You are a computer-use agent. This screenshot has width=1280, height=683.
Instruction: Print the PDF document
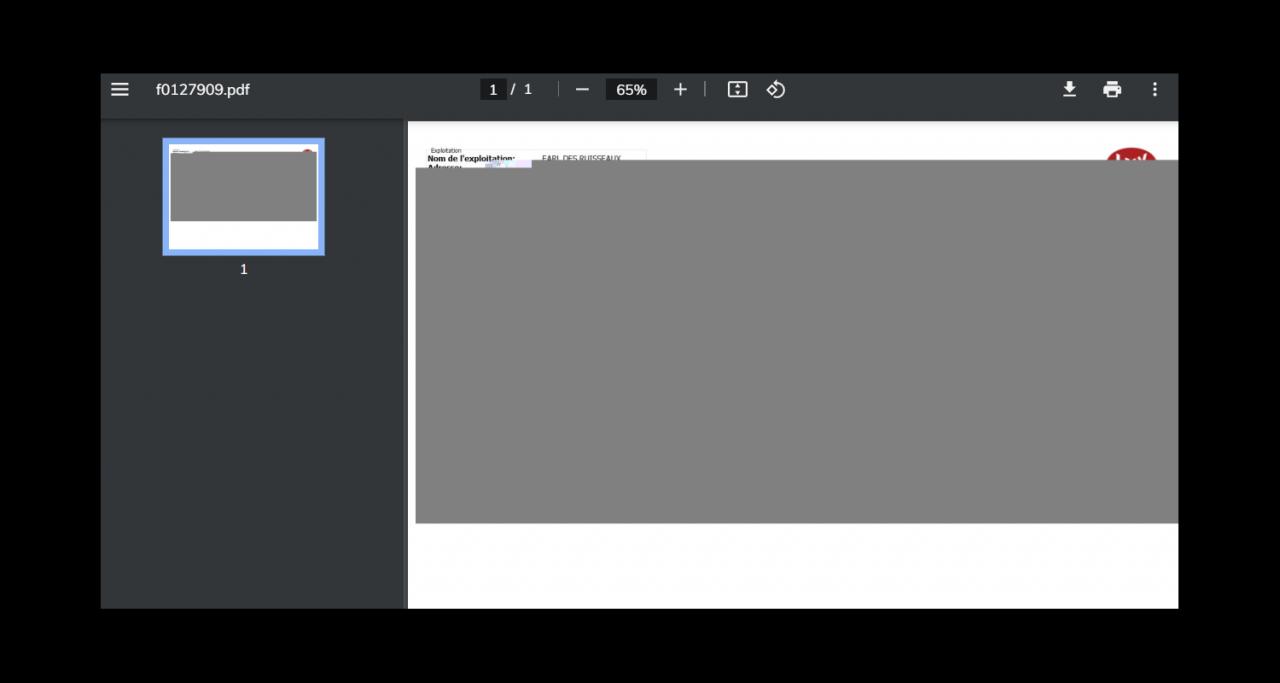point(1112,89)
